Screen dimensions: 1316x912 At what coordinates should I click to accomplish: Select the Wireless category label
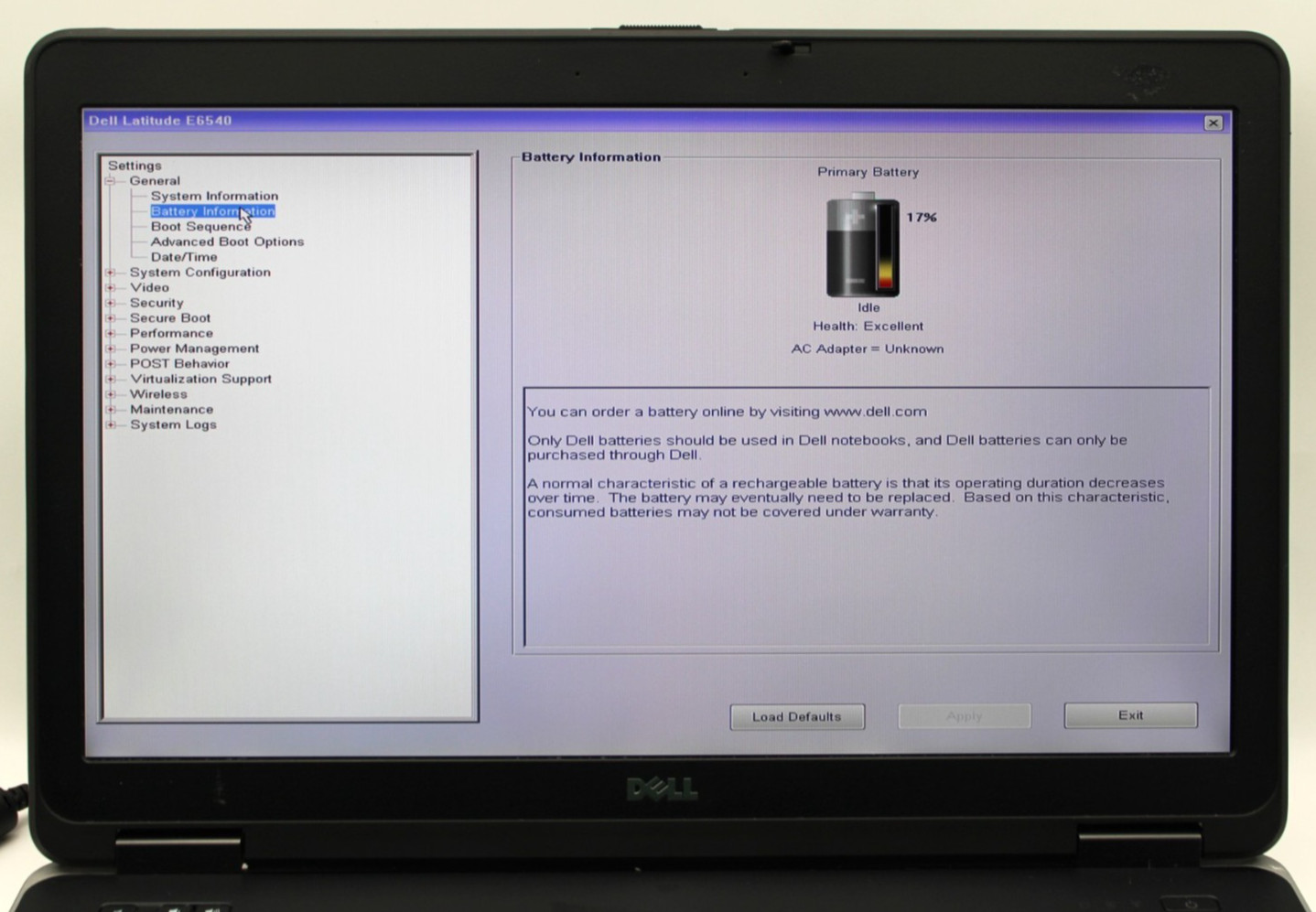pos(158,394)
